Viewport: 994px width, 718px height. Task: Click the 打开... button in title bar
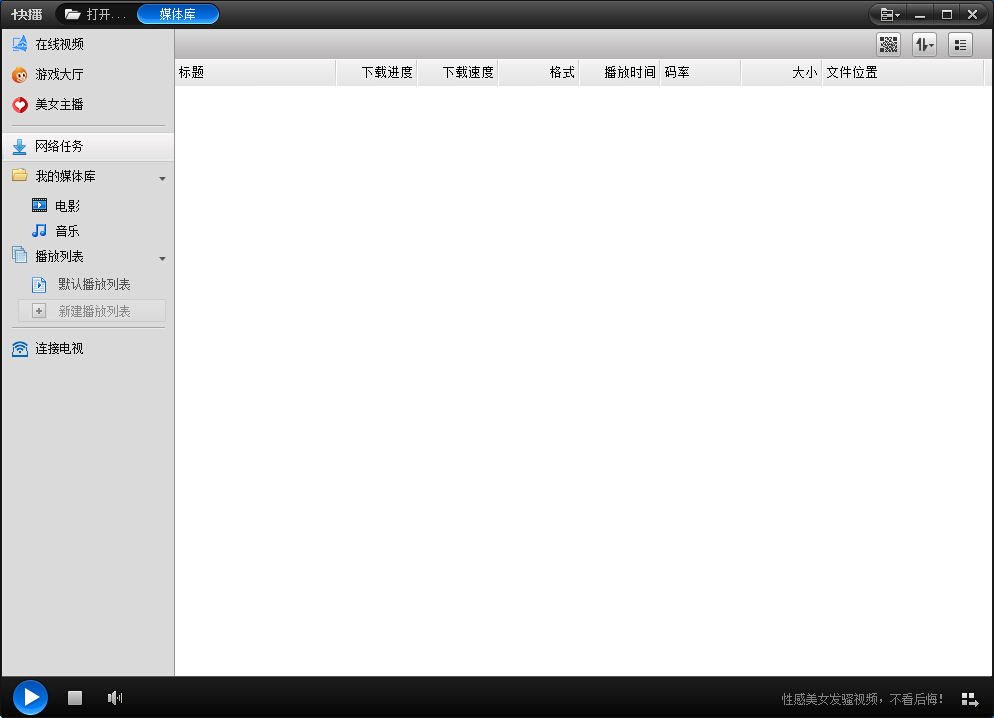(x=96, y=14)
